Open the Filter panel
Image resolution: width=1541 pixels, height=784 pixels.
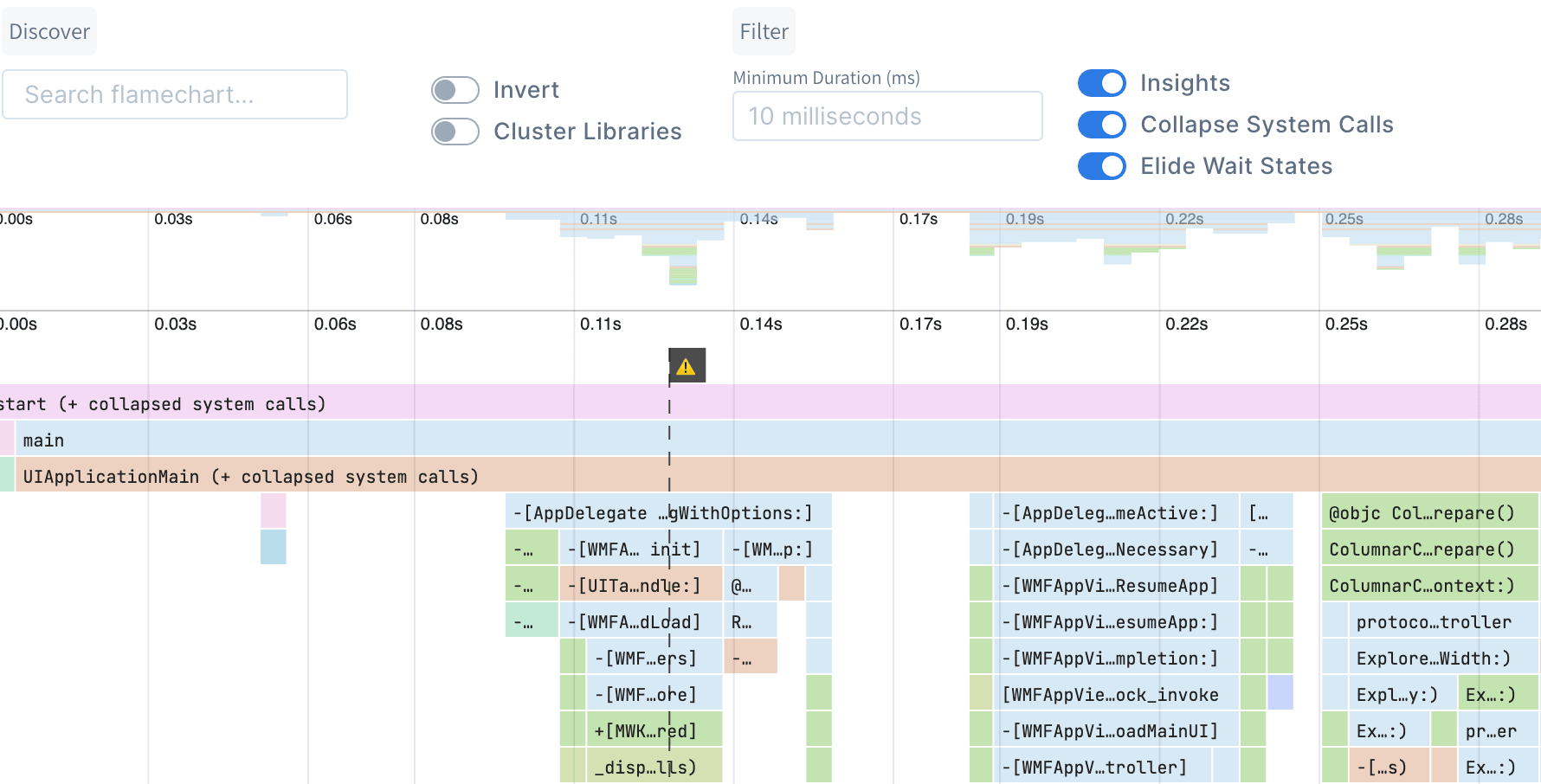point(763,30)
